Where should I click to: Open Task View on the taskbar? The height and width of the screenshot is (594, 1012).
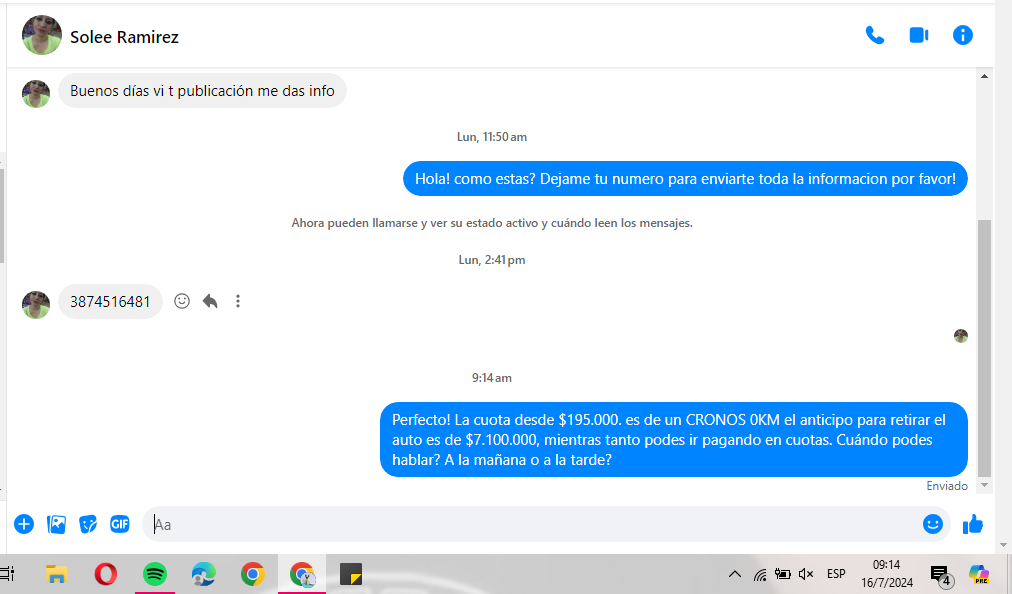point(8,574)
